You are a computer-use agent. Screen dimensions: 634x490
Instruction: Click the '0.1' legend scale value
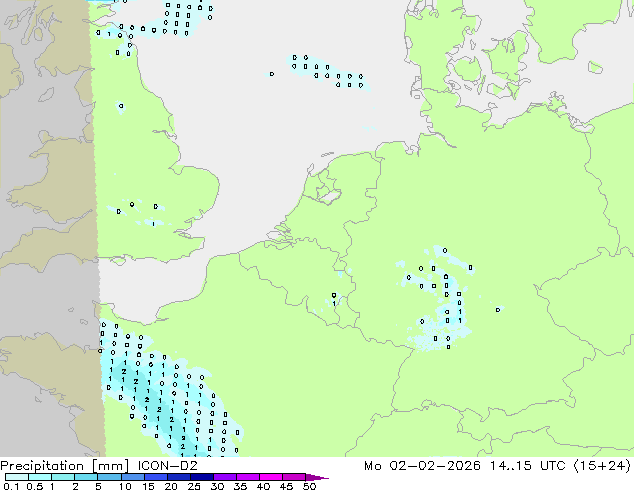click(x=11, y=486)
